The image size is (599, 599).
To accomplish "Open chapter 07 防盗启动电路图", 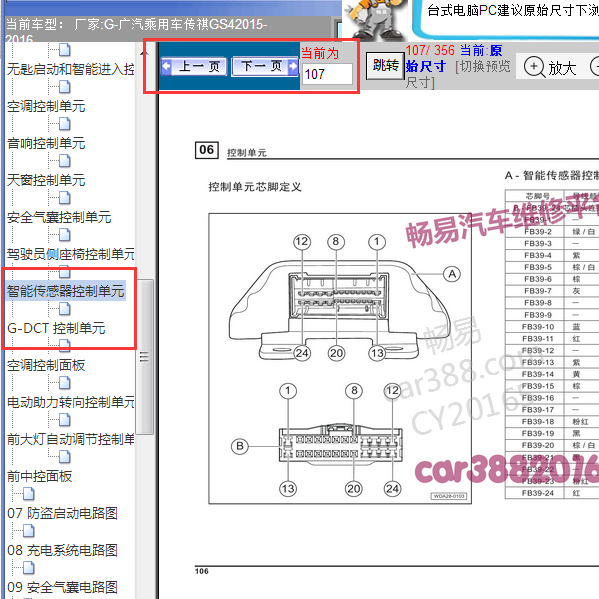I will click(x=62, y=513).
